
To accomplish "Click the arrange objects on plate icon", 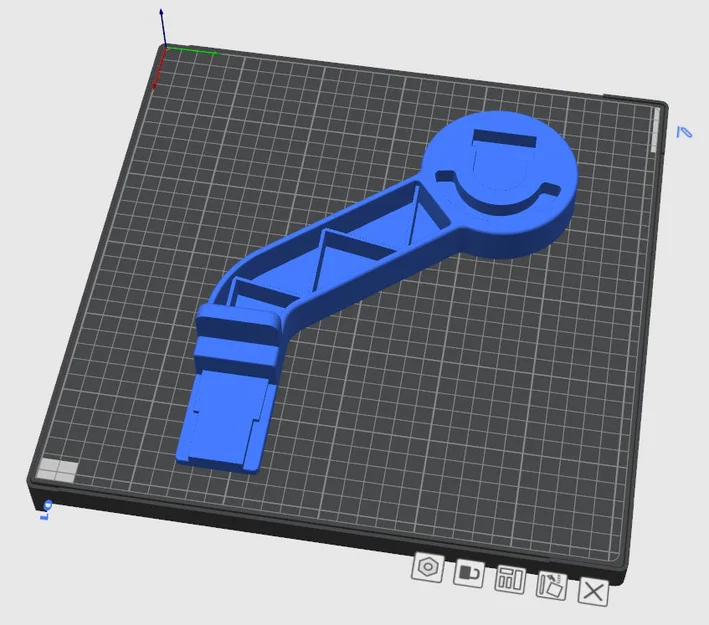I will [x=510, y=579].
